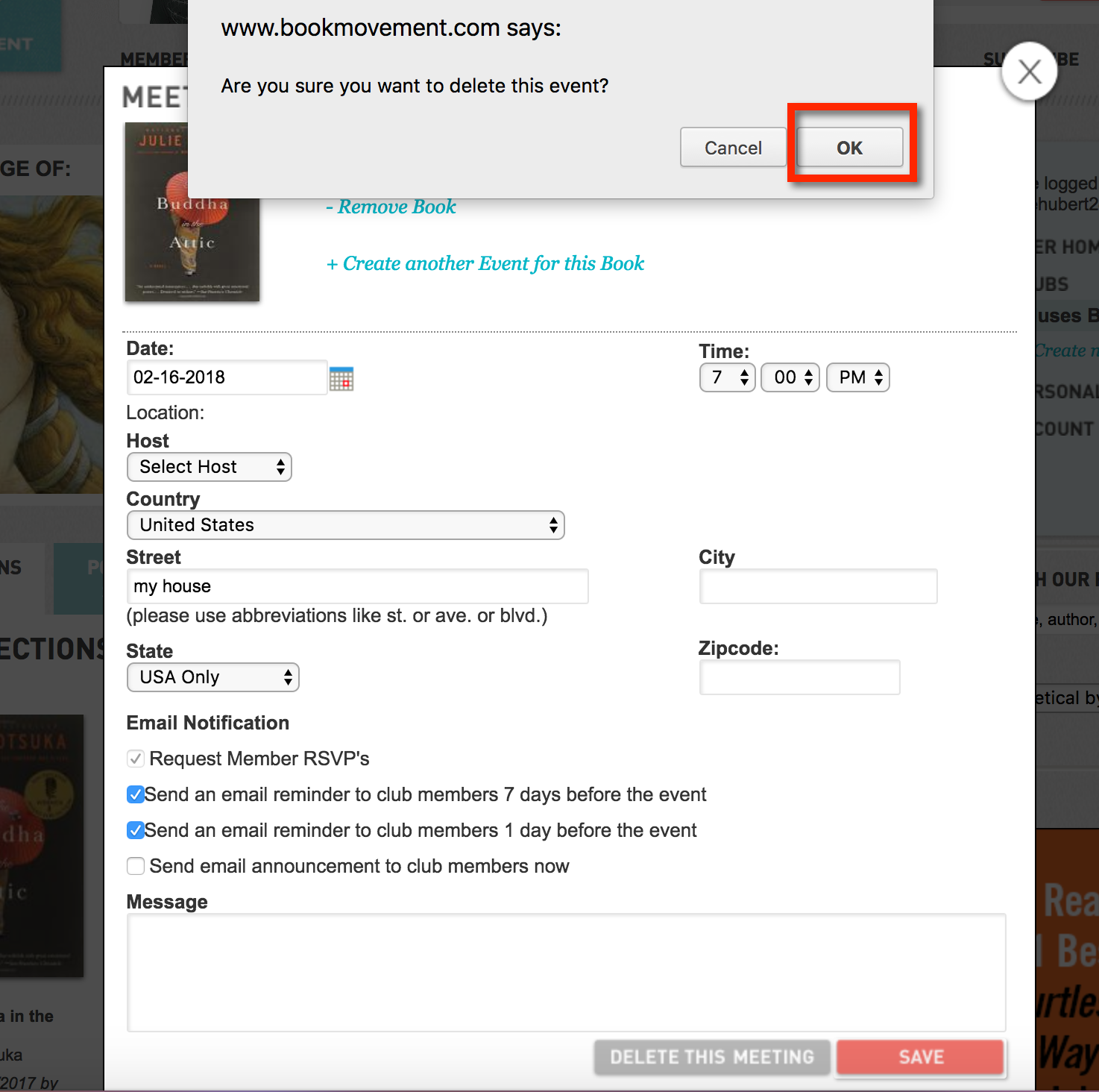Viewport: 1099px width, 1092px height.
Task: Enable send email announcement now
Action: (x=136, y=866)
